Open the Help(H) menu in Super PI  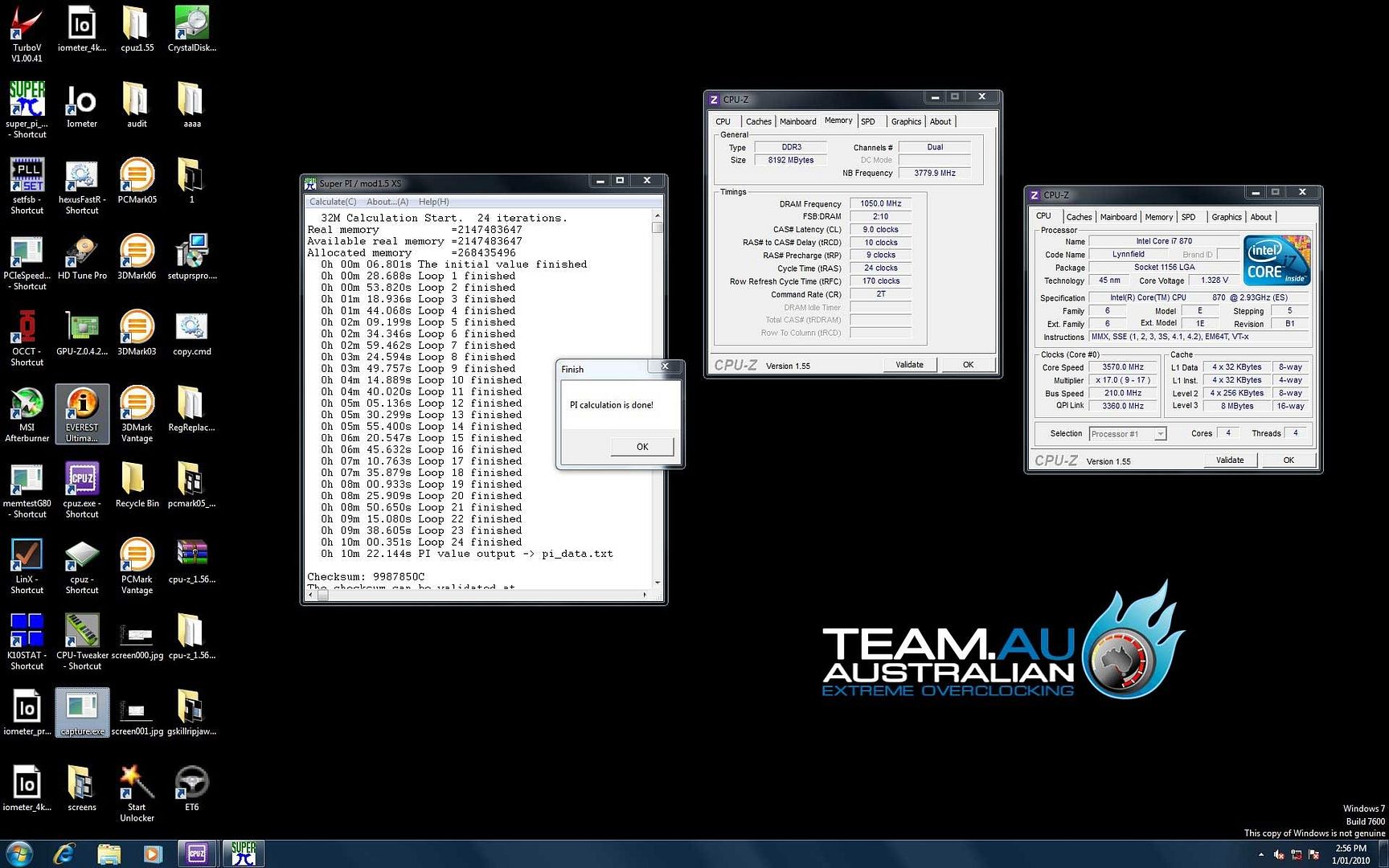tap(433, 202)
